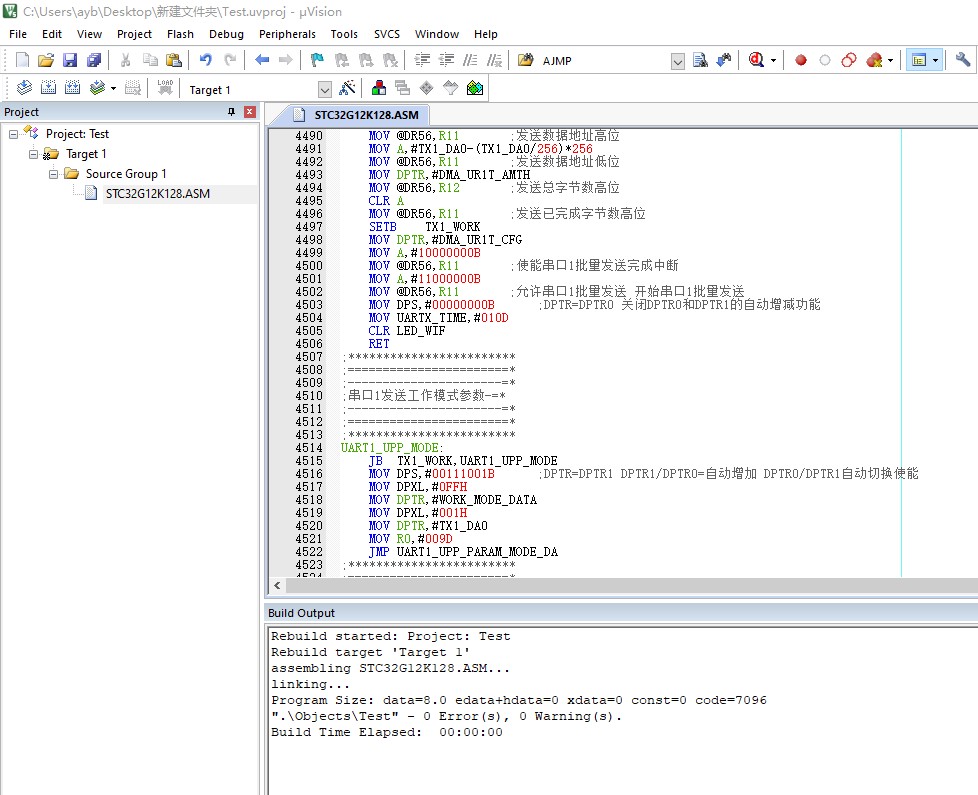This screenshot has height=795, width=978.
Task: Click the Open file folder icon
Action: [x=46, y=60]
